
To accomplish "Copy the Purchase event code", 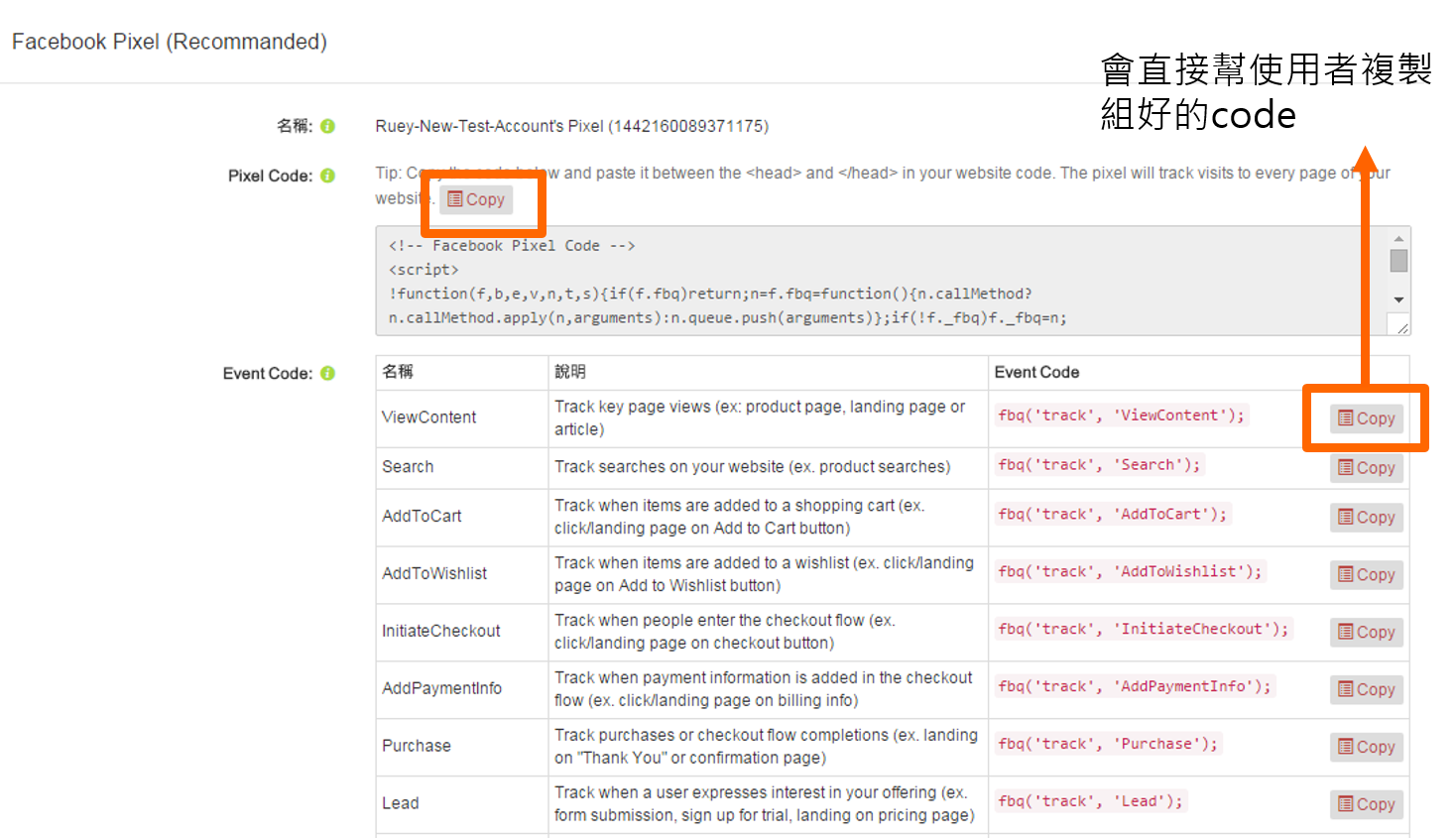I will tap(1366, 748).
